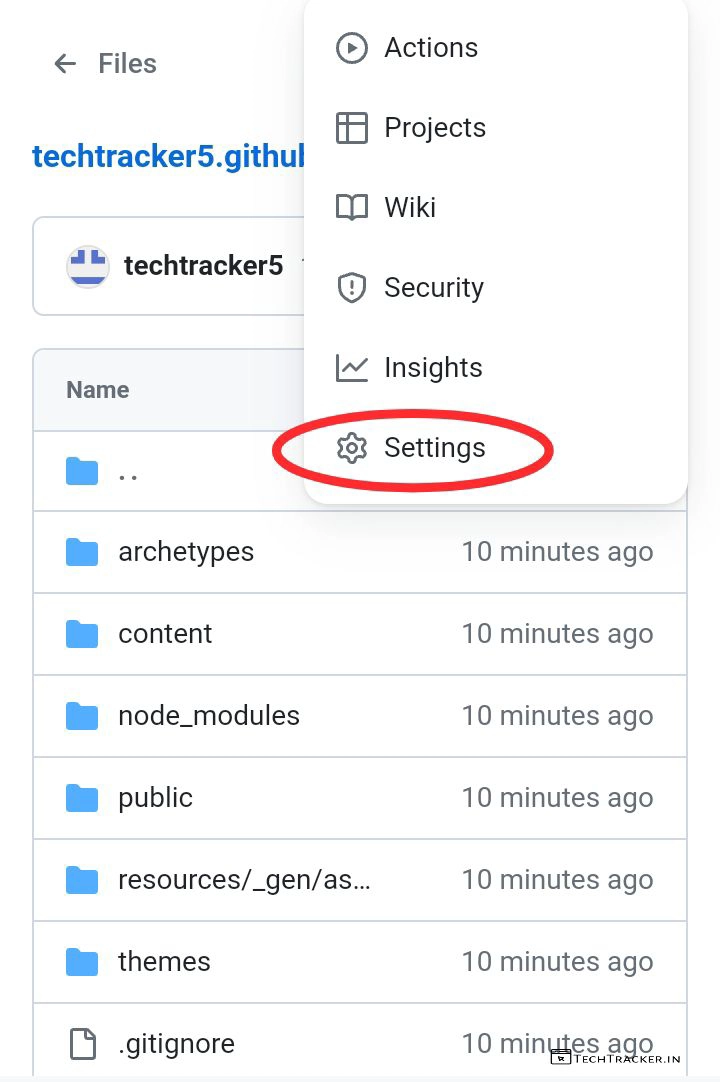
Task: Open the techtracker5.github repository link
Action: pos(168,157)
